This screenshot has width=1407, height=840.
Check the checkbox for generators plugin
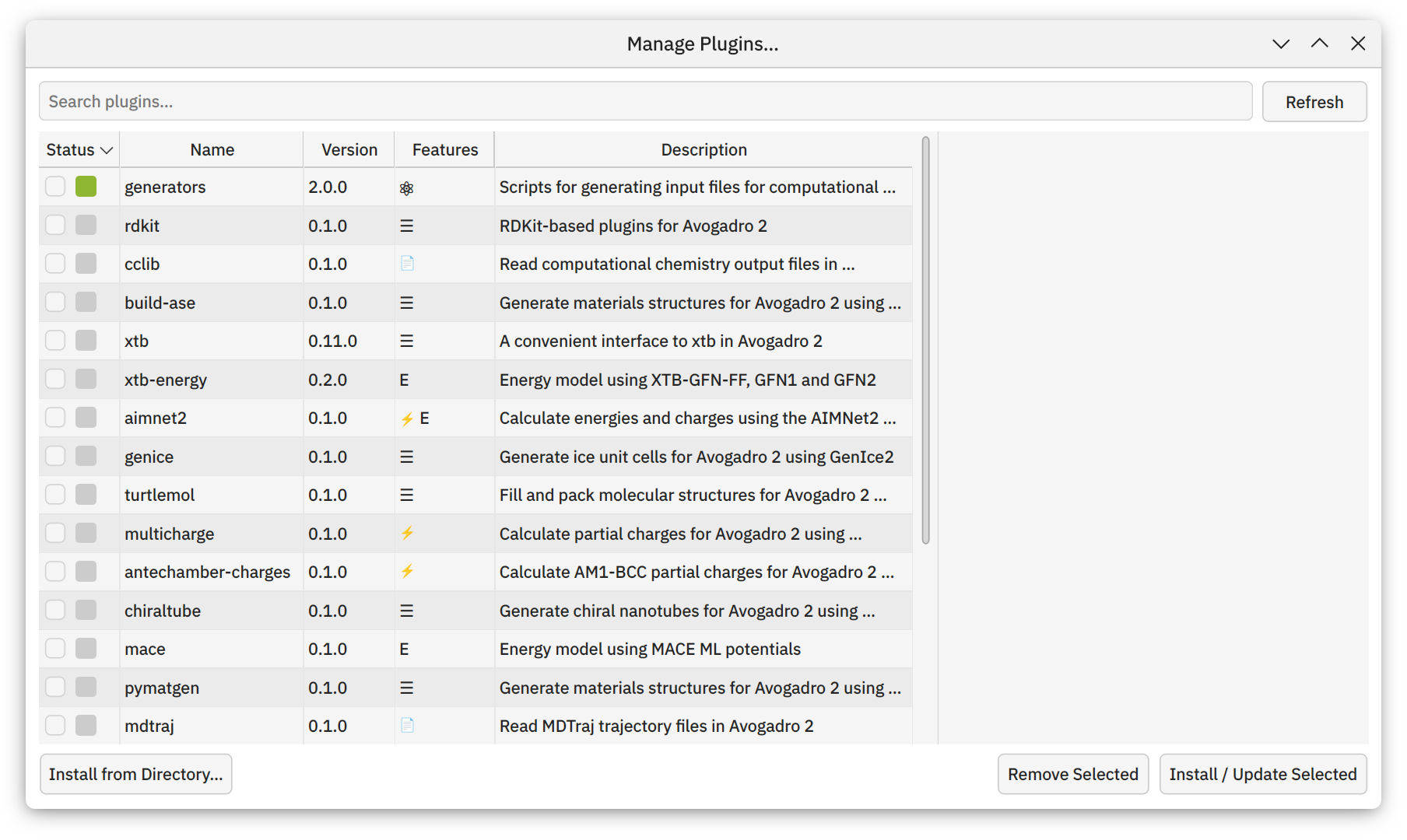tap(55, 187)
